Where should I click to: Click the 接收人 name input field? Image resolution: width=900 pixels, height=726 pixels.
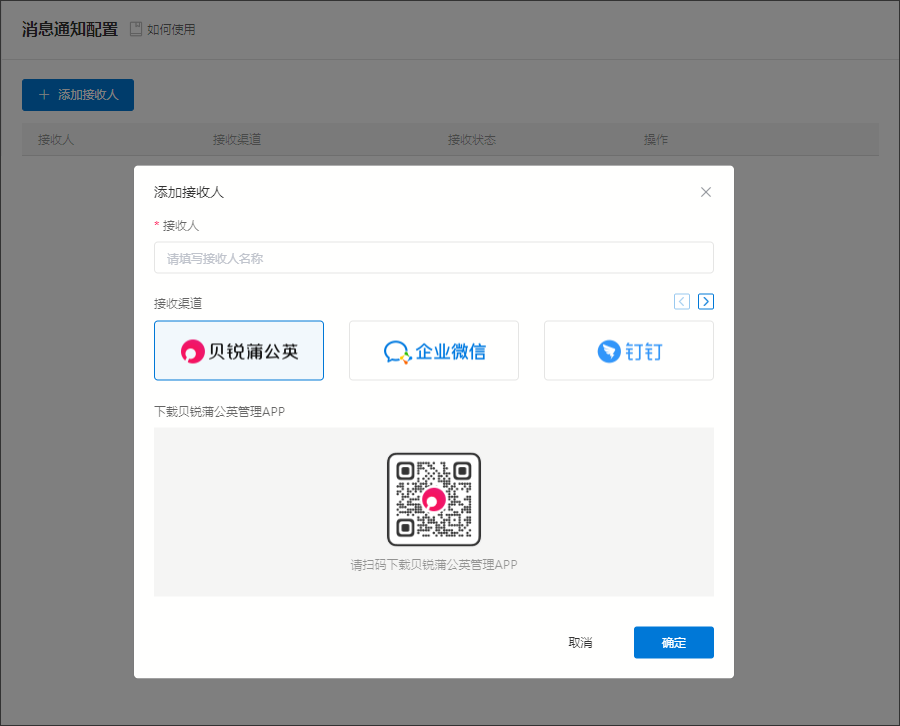click(x=433, y=258)
